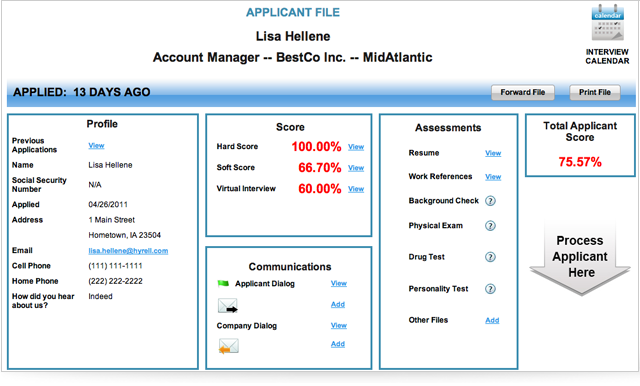Screen dimensions: 640x386
Task: Click the incoming envelope icon under Company Dialog
Action: pos(229,346)
